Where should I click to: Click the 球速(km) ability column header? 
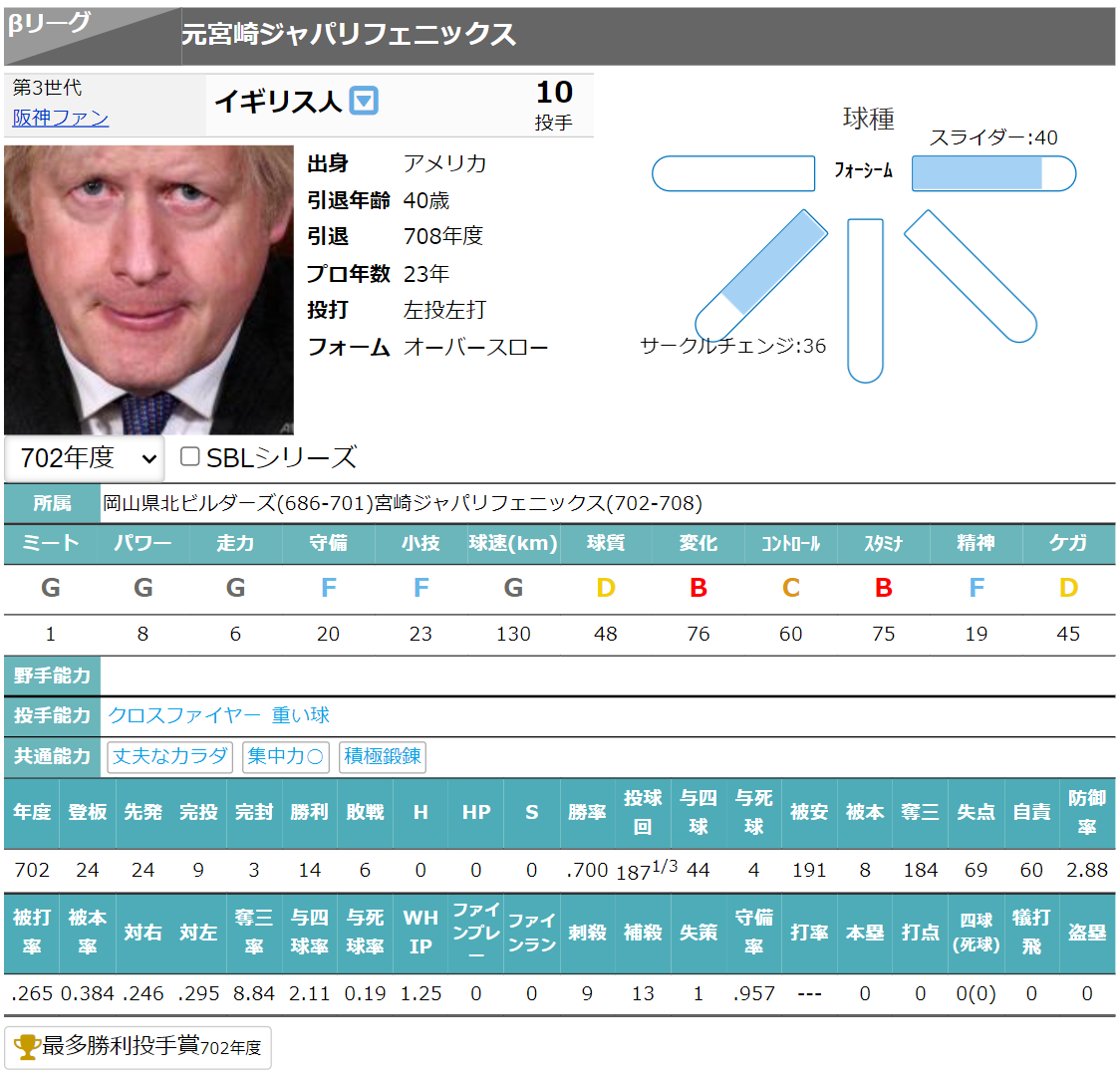tap(513, 543)
